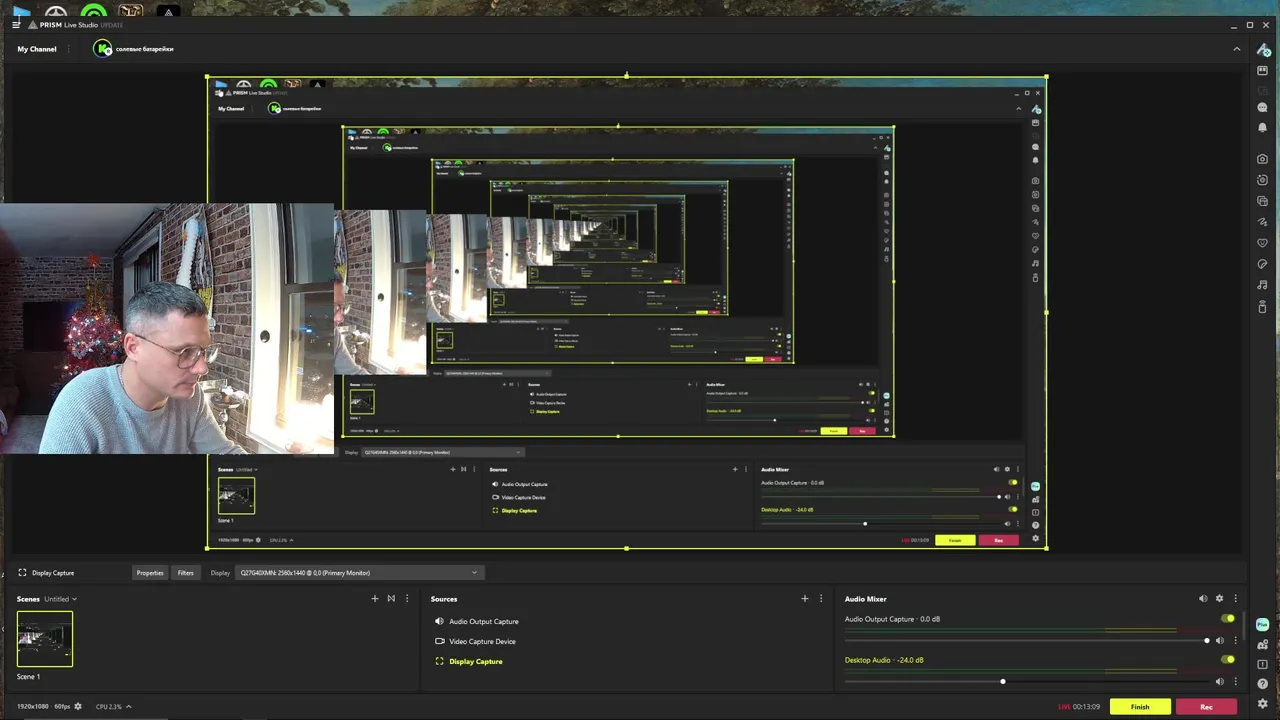Open resolution settings gear near 60fps
The width and height of the screenshot is (1280, 720).
[78, 706]
